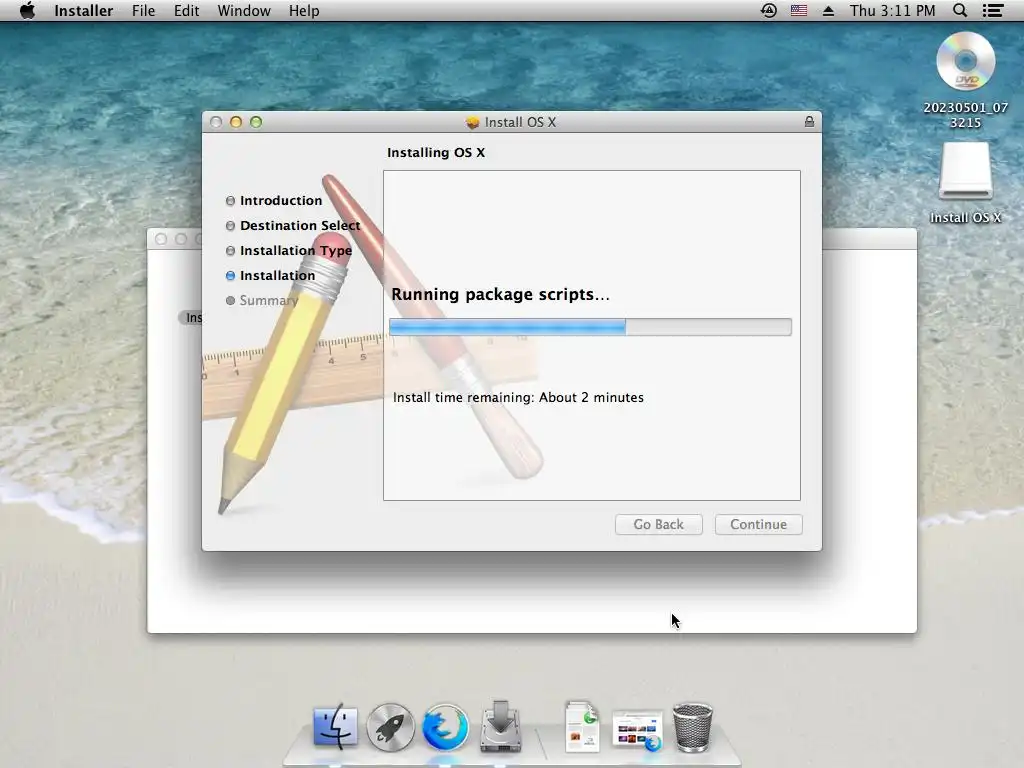This screenshot has width=1024, height=768.
Task: Open the Apple menu
Action: (x=27, y=10)
